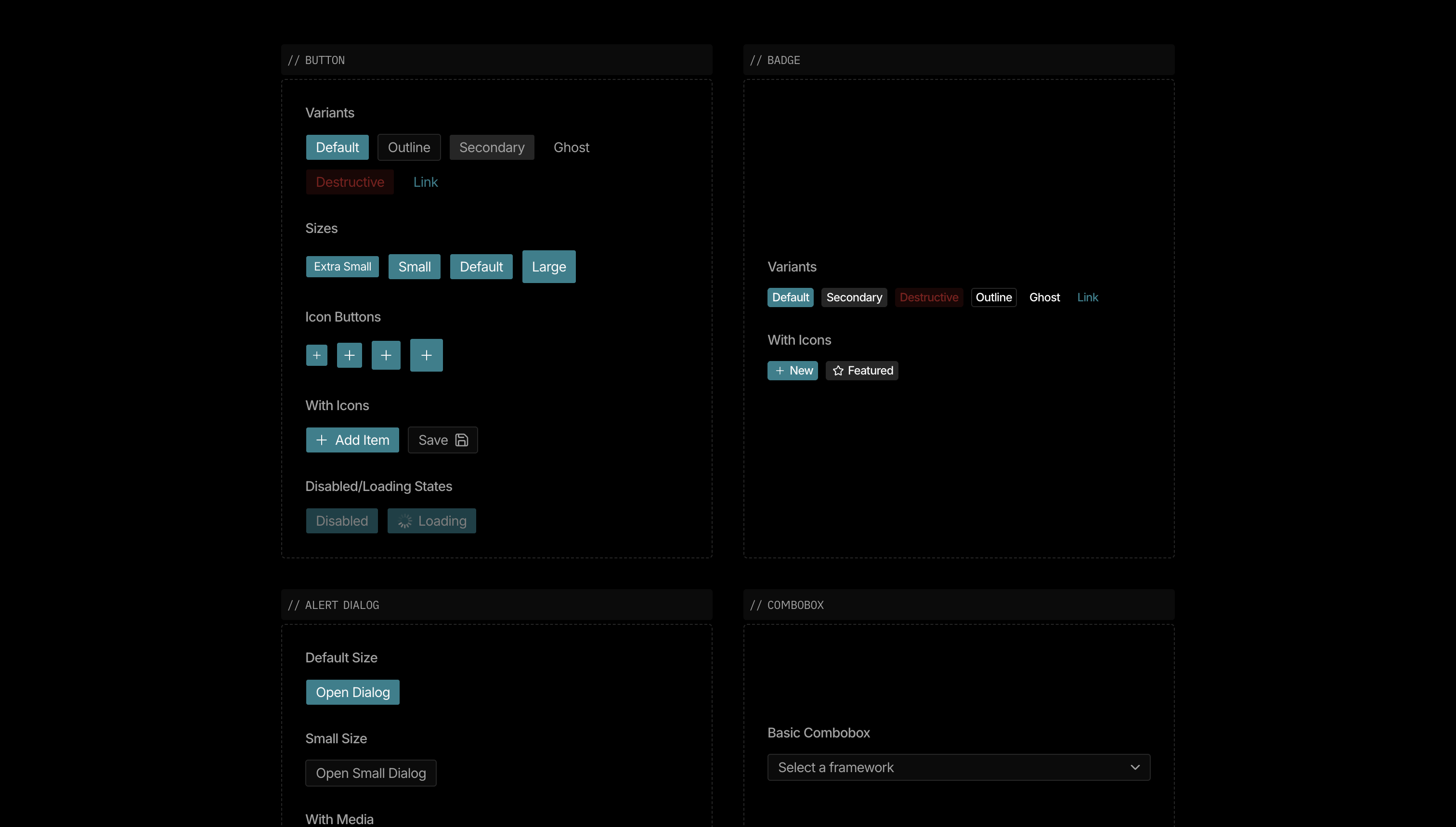
Task: Click the Disabled button
Action: point(342,521)
